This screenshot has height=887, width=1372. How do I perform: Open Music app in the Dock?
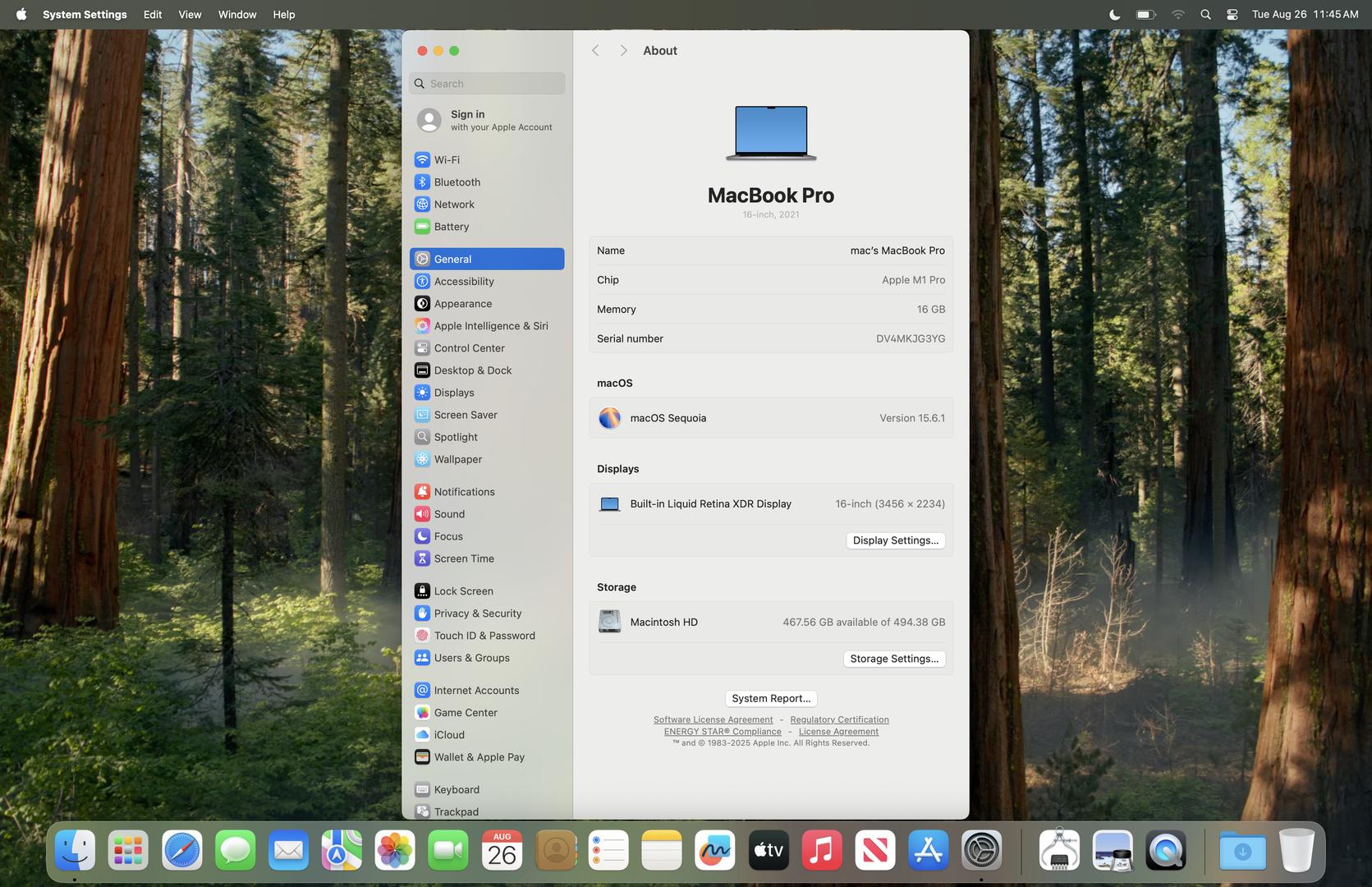(822, 850)
